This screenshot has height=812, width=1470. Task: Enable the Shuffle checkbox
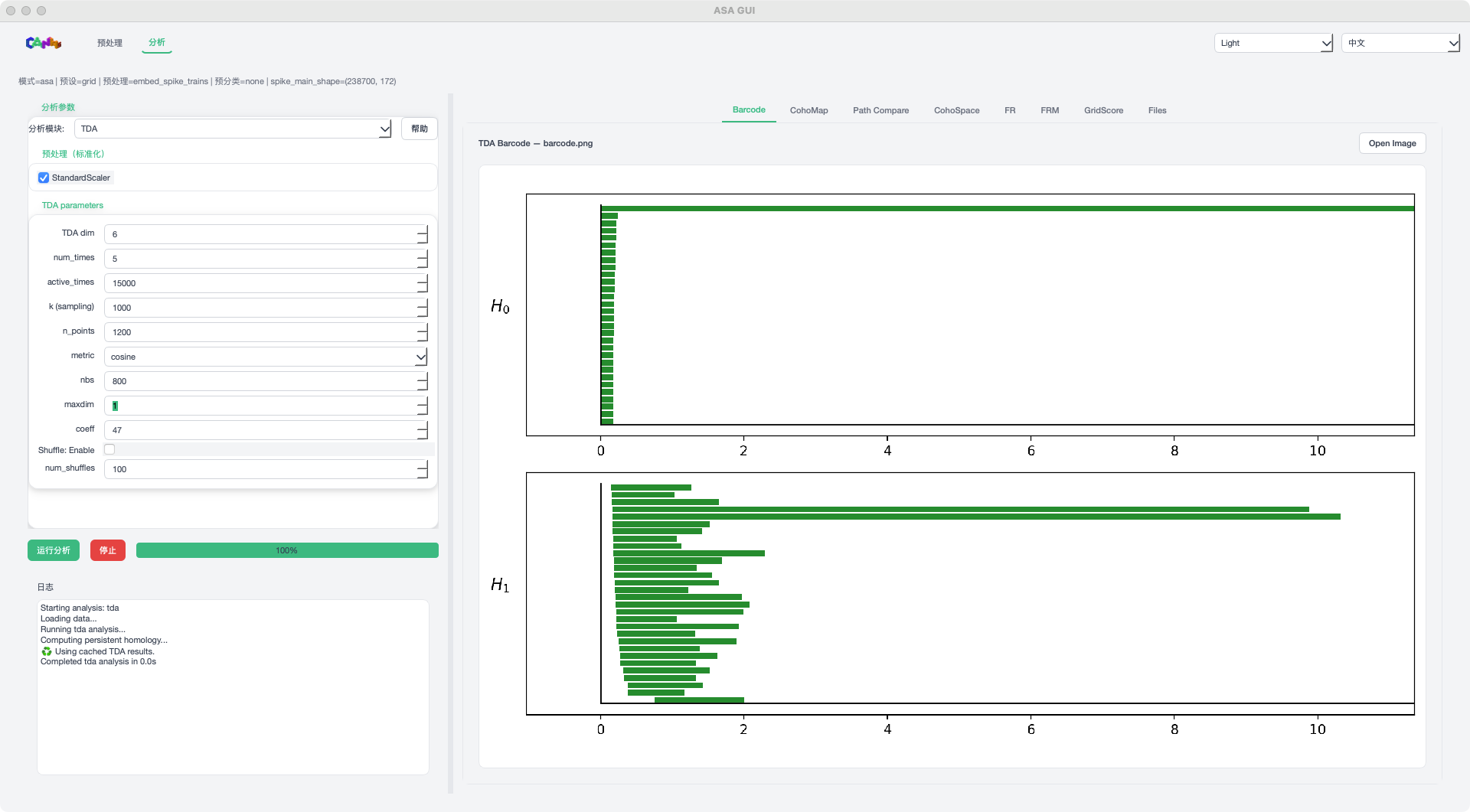click(109, 450)
